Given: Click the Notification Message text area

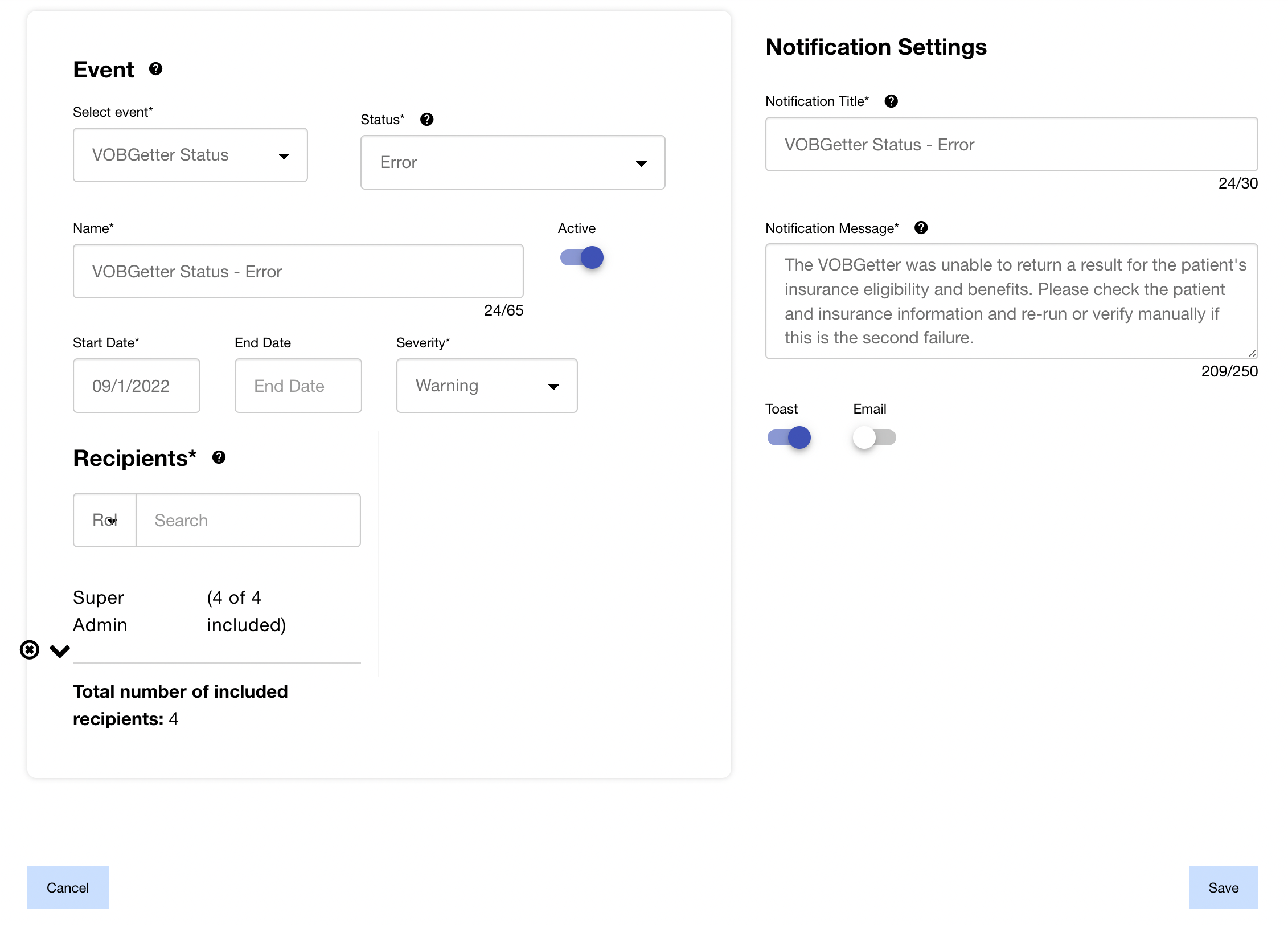Looking at the screenshot, I should point(1011,301).
